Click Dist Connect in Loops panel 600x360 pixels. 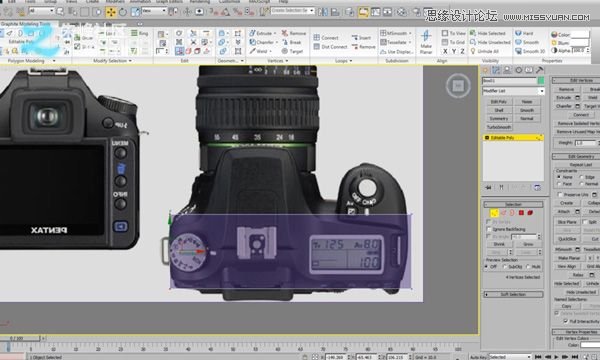click(330, 47)
